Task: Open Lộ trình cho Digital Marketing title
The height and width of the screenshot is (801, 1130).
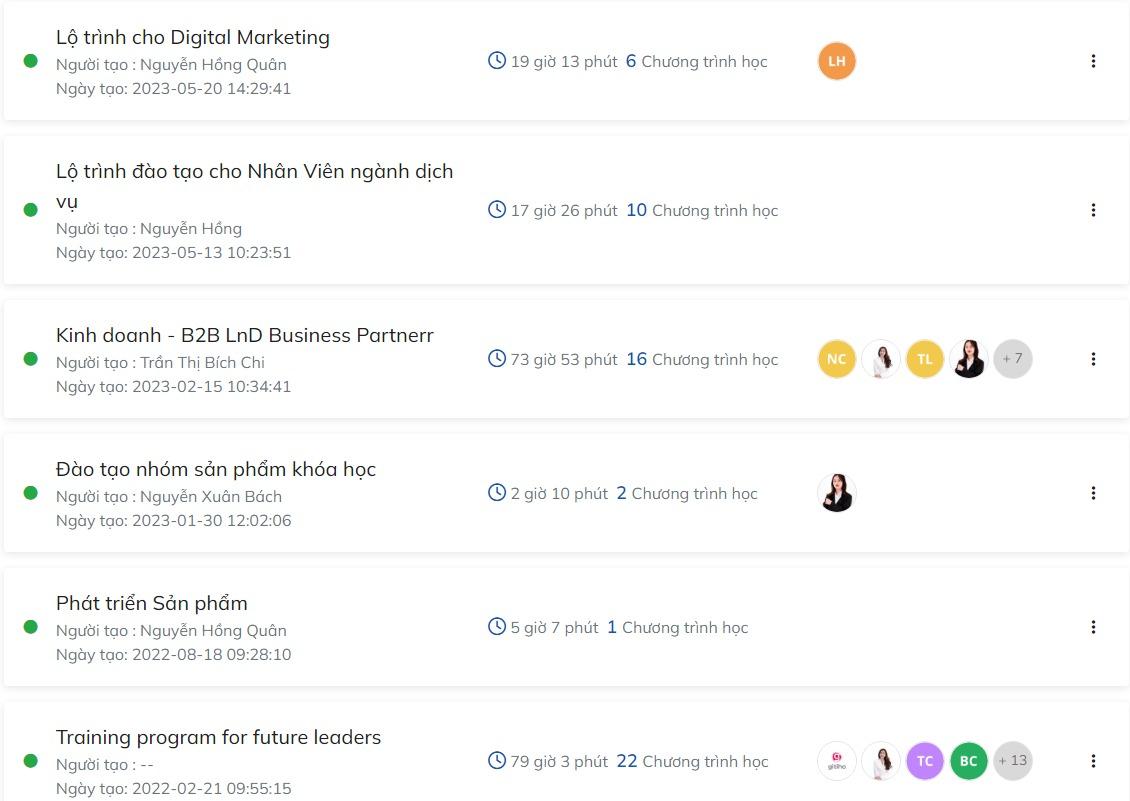Action: tap(193, 38)
